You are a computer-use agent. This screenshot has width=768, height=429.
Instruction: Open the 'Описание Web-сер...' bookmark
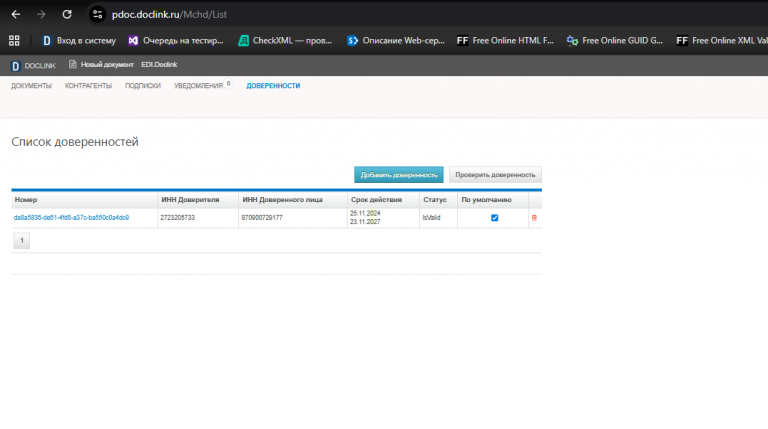click(396, 41)
